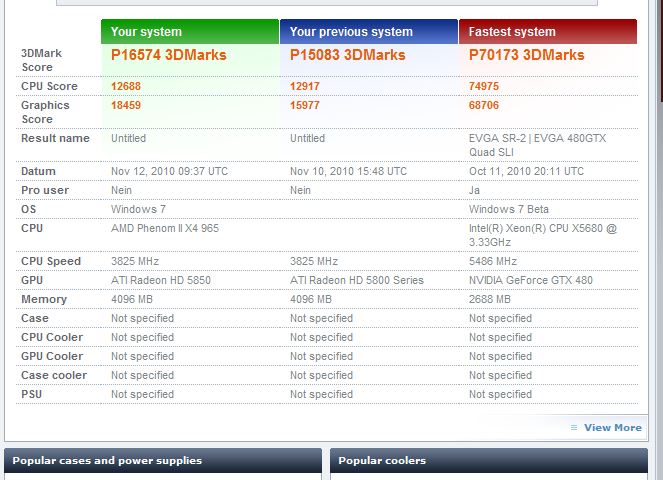
Task: Click graphics score value 18459
Action: coord(126,105)
